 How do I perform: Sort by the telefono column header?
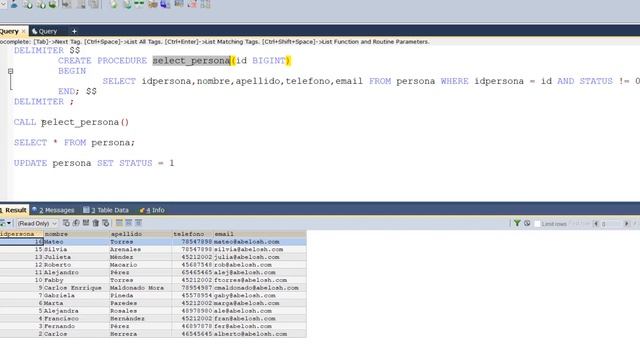193,234
